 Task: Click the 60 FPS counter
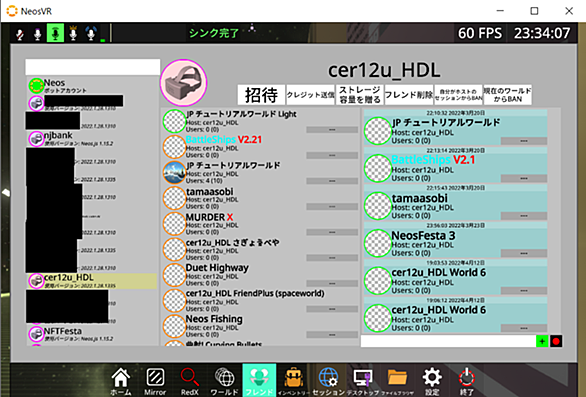tap(480, 33)
